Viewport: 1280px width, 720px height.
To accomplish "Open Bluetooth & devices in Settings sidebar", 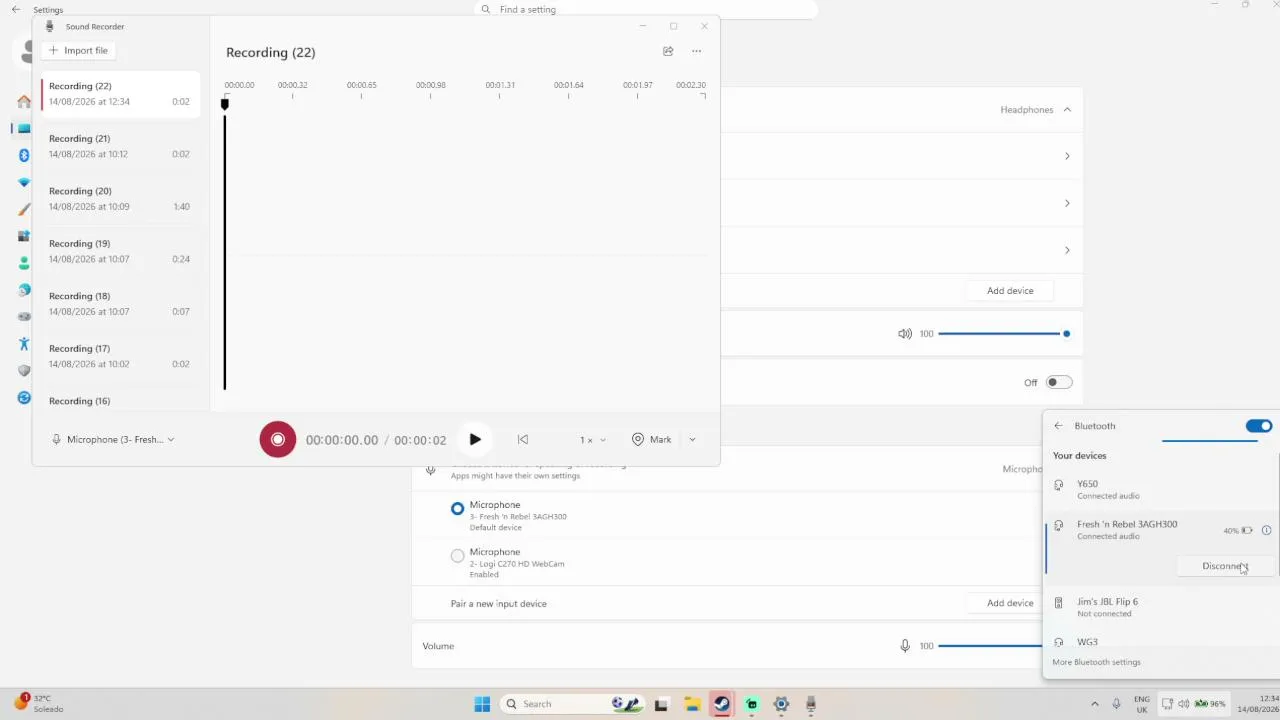I will point(24,155).
